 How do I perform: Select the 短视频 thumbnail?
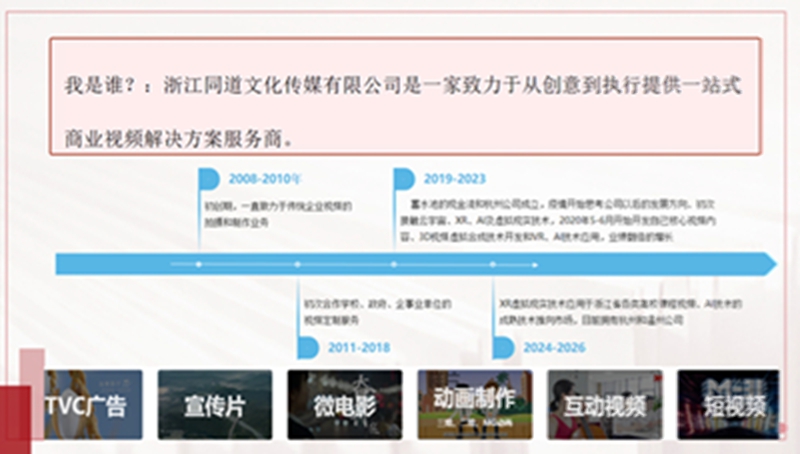[727, 405]
